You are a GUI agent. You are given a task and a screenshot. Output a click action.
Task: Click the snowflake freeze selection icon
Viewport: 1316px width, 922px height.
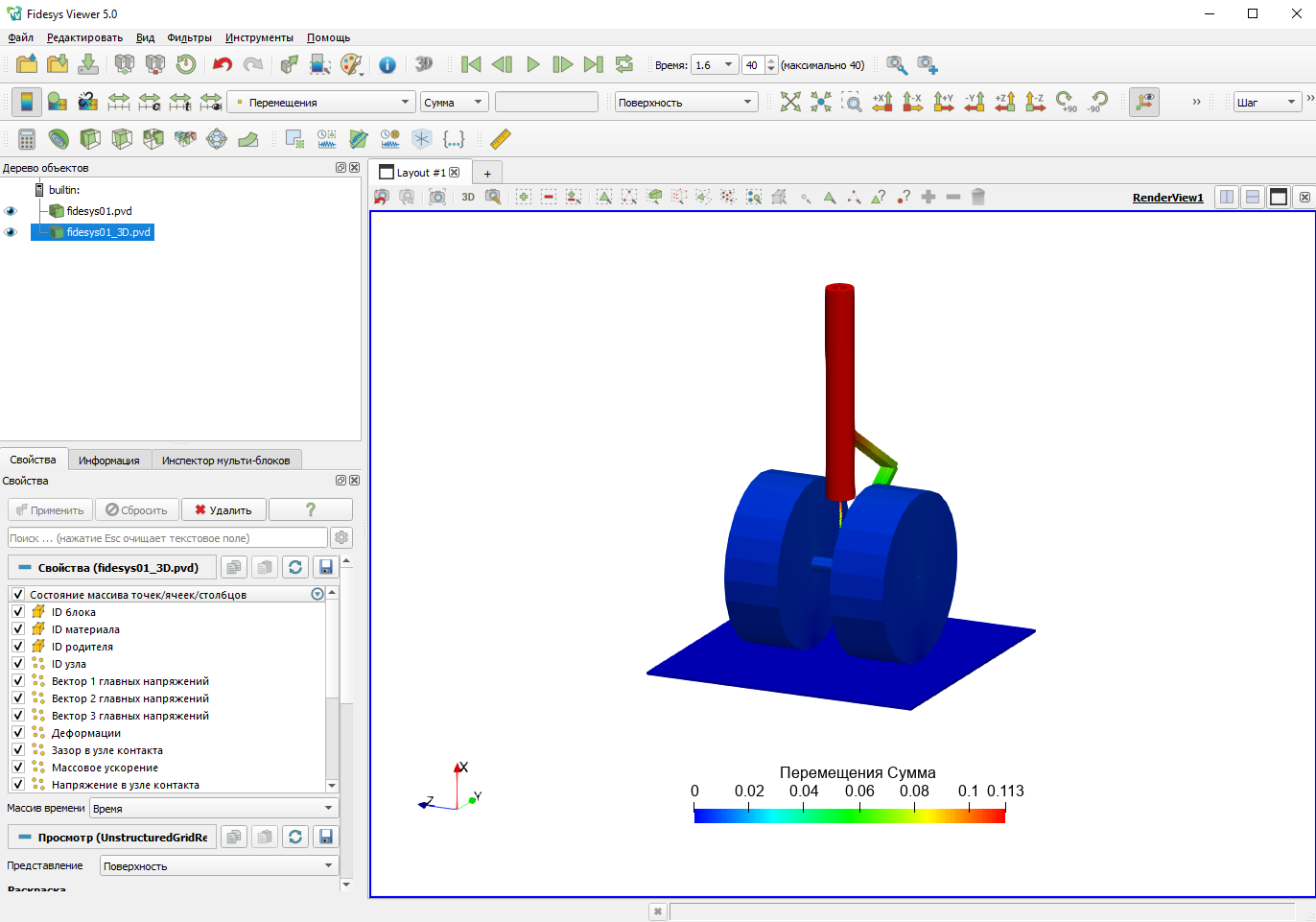click(x=422, y=139)
